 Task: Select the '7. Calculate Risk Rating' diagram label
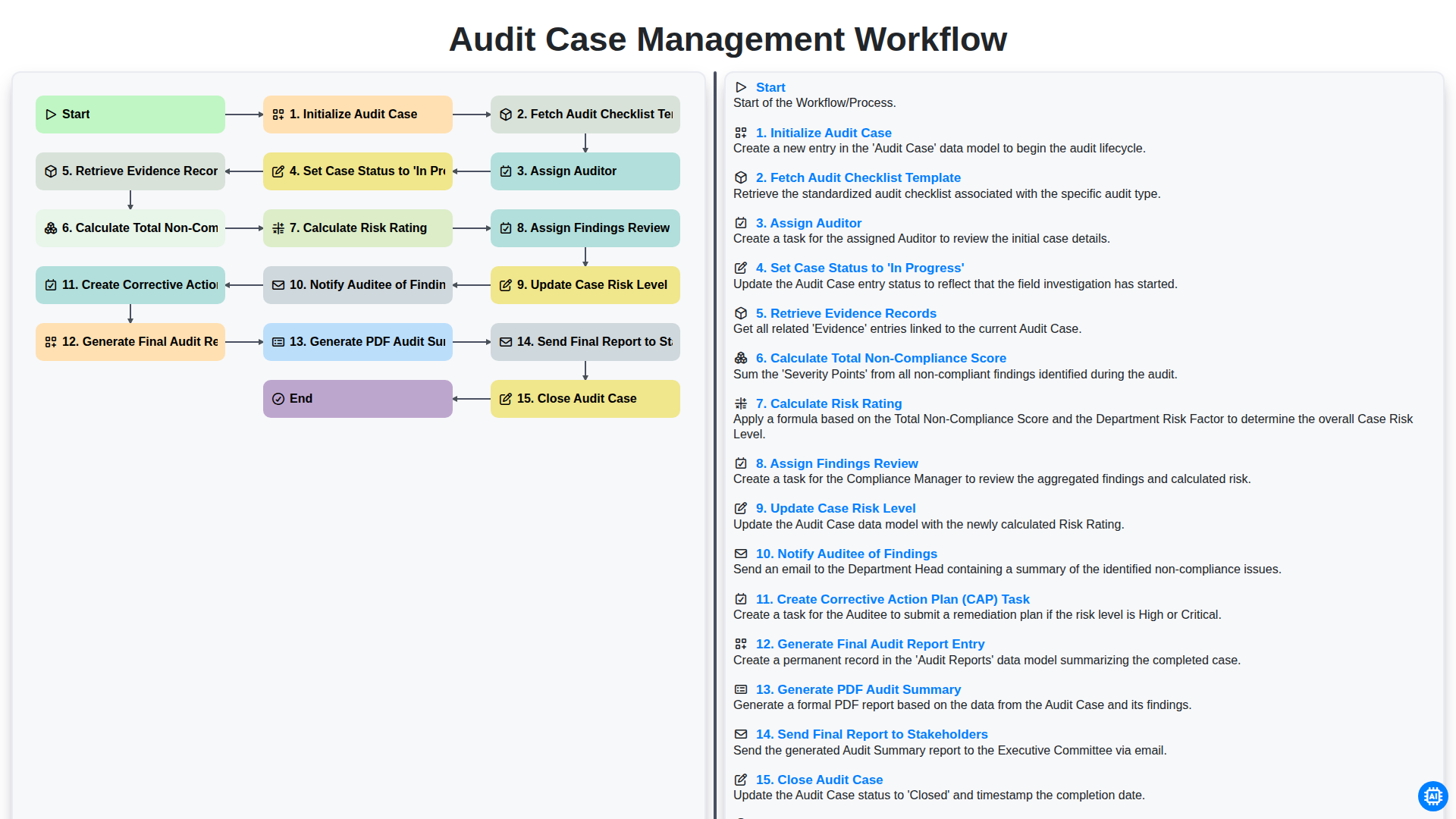point(358,228)
